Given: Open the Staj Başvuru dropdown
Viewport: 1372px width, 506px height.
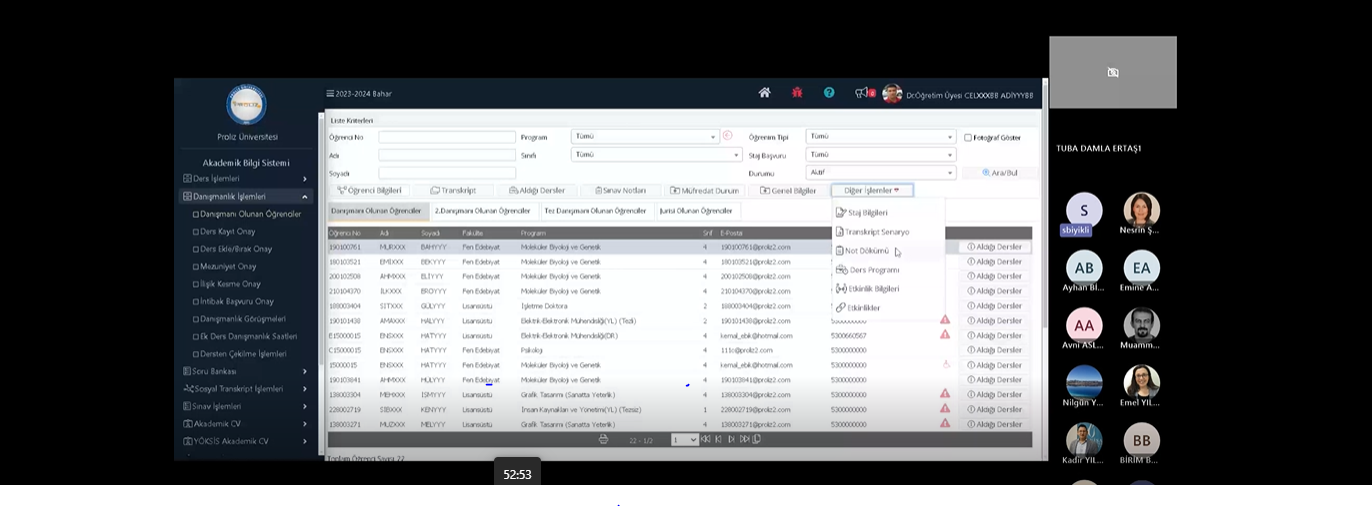Looking at the screenshot, I should 881,155.
